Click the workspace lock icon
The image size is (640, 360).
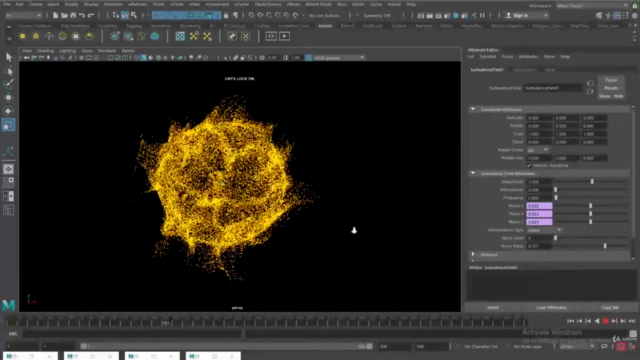click(634, 6)
